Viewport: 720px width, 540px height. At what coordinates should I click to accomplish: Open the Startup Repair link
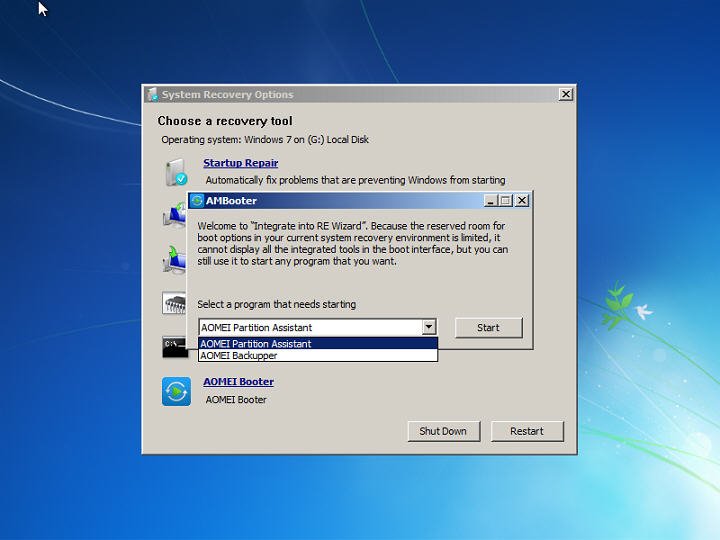pyautogui.click(x=241, y=163)
